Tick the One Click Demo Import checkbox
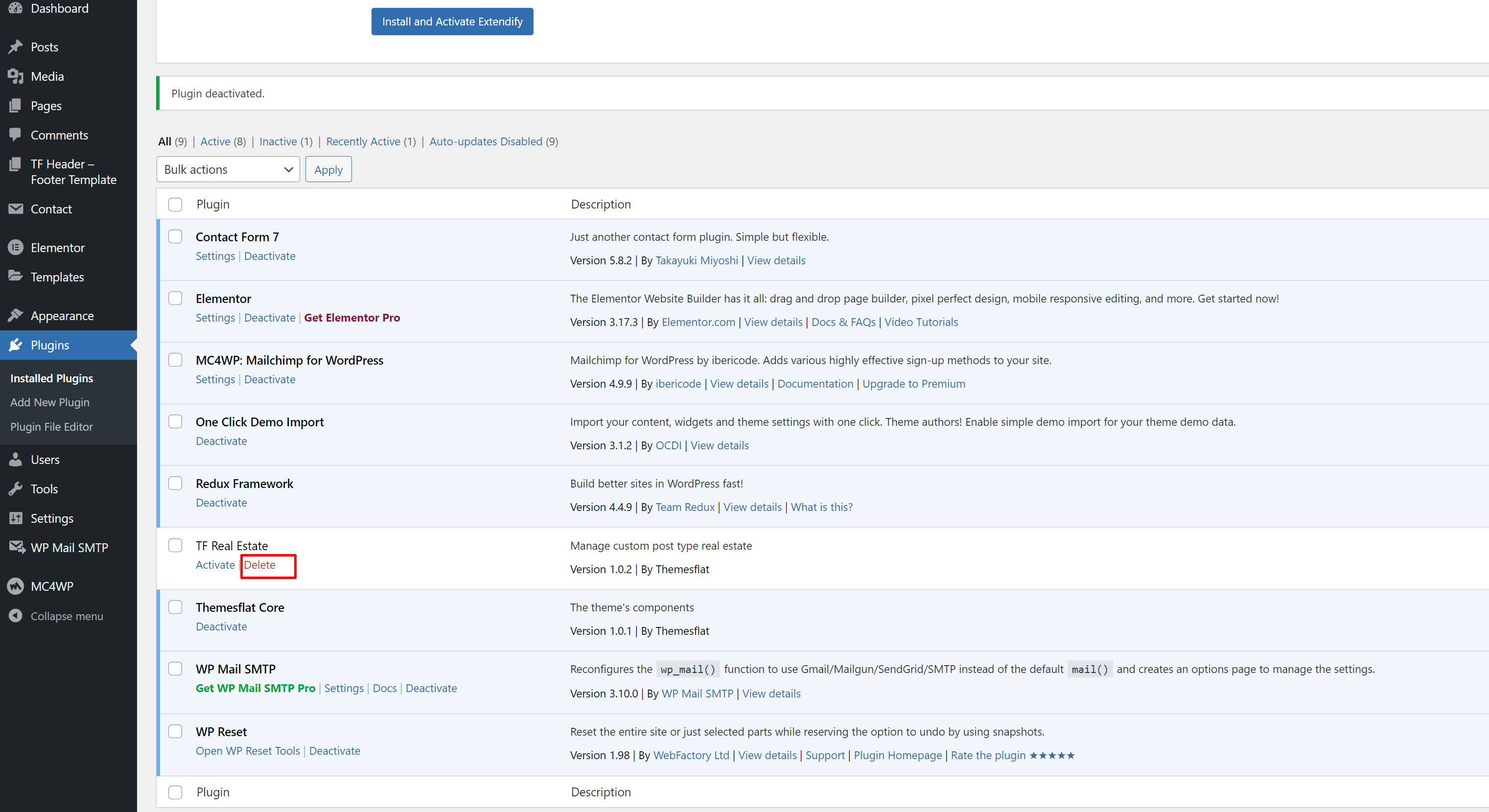Image resolution: width=1489 pixels, height=812 pixels. [x=175, y=421]
